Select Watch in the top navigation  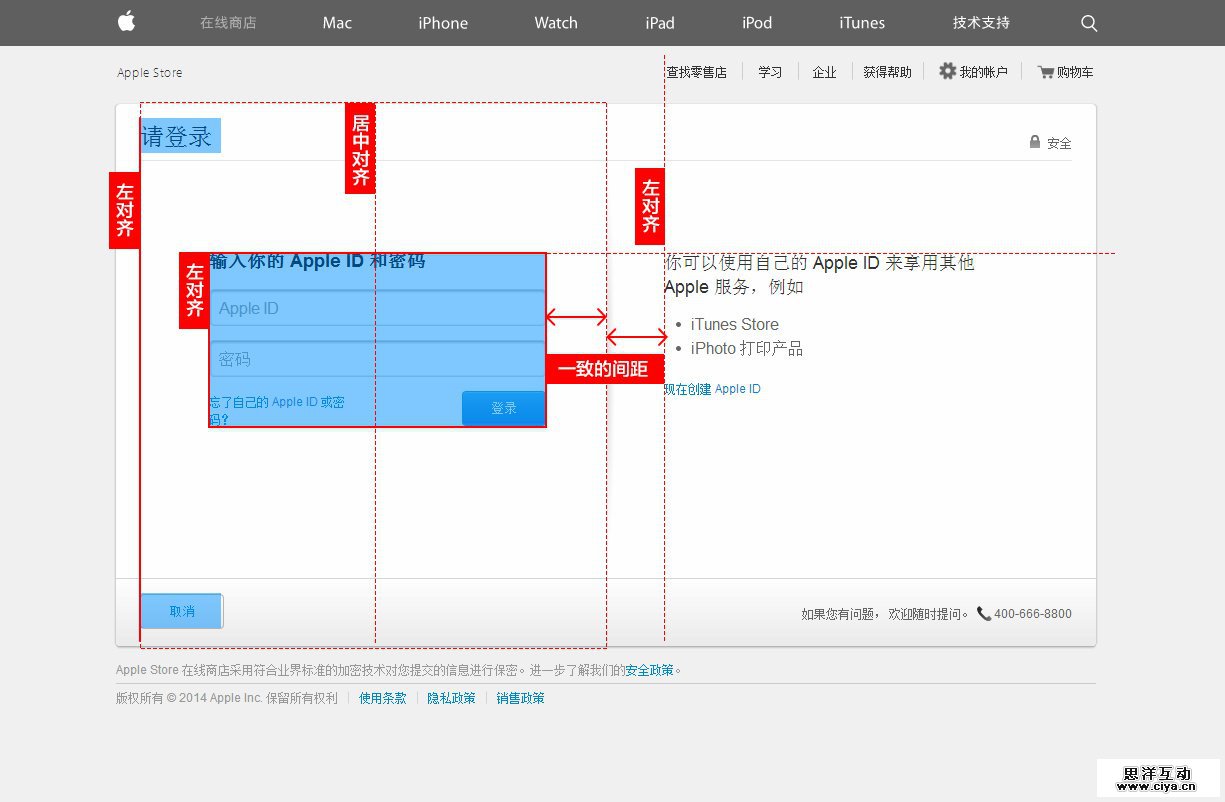pyautogui.click(x=555, y=23)
